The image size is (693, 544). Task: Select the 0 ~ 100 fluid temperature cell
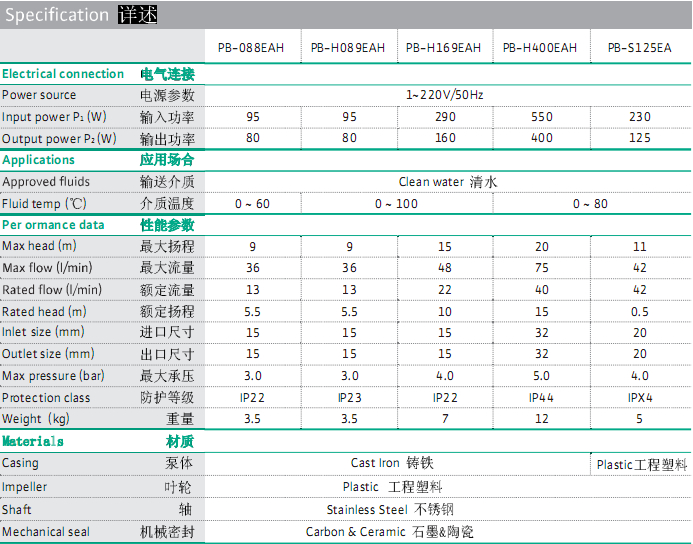(x=396, y=204)
